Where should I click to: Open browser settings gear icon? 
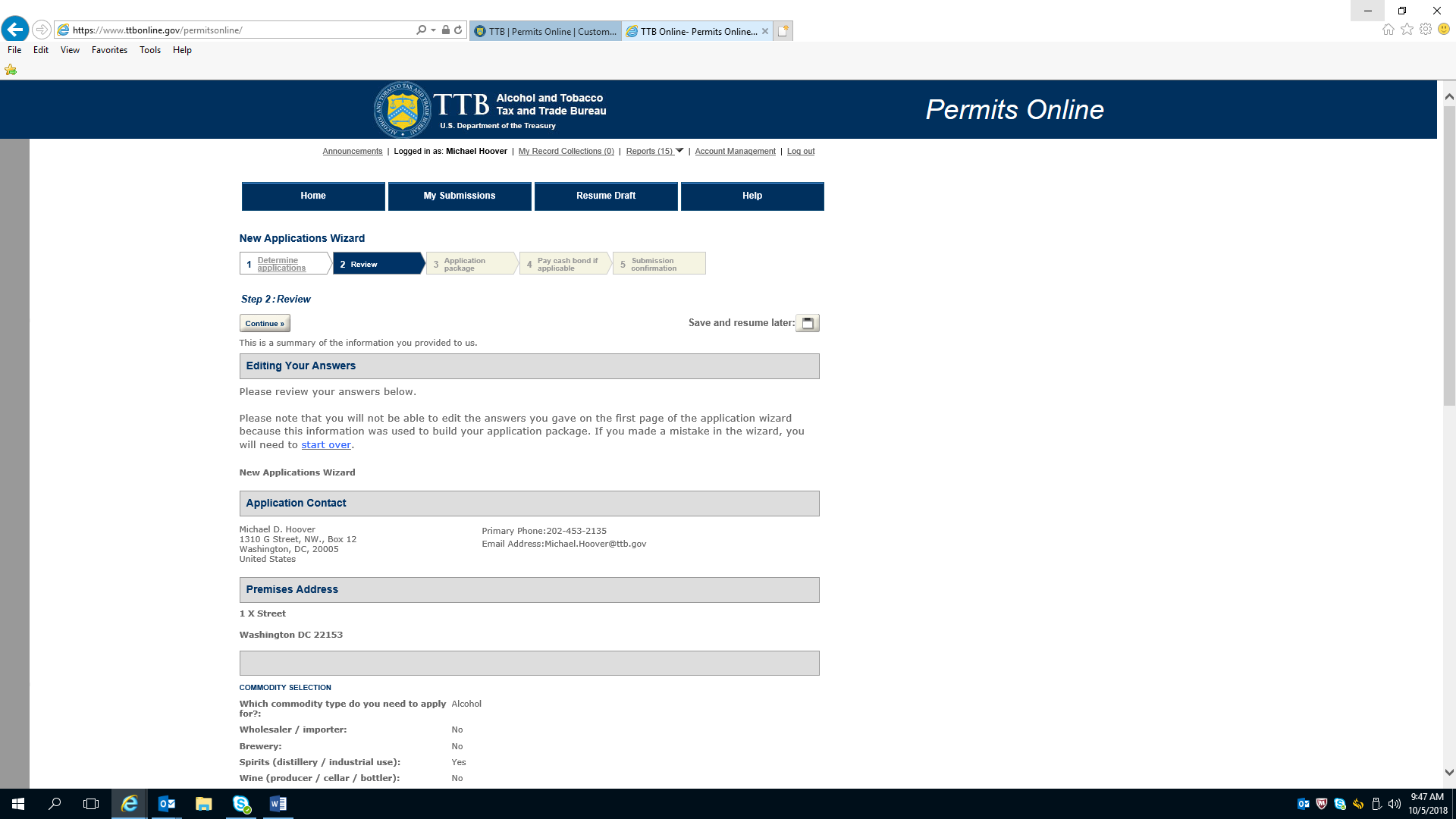[1426, 30]
